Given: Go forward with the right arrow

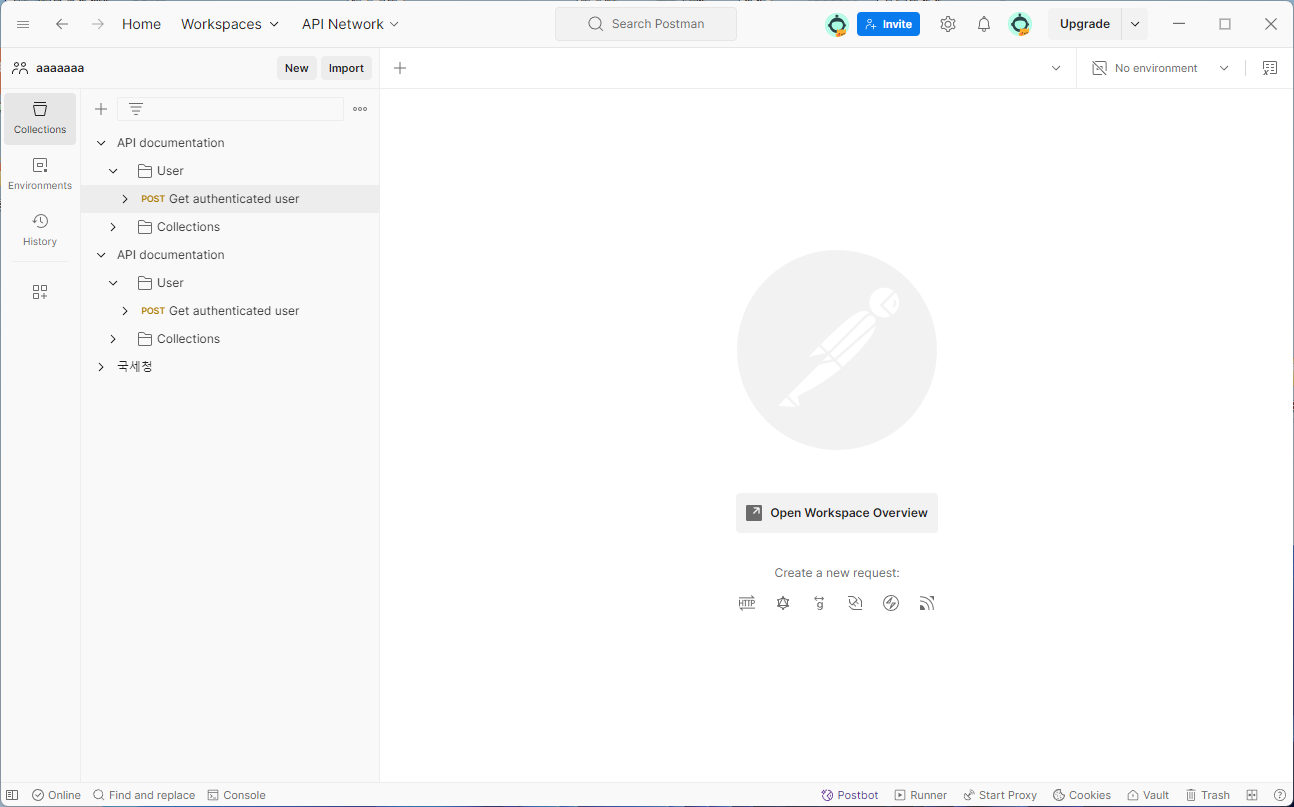Looking at the screenshot, I should [98, 24].
